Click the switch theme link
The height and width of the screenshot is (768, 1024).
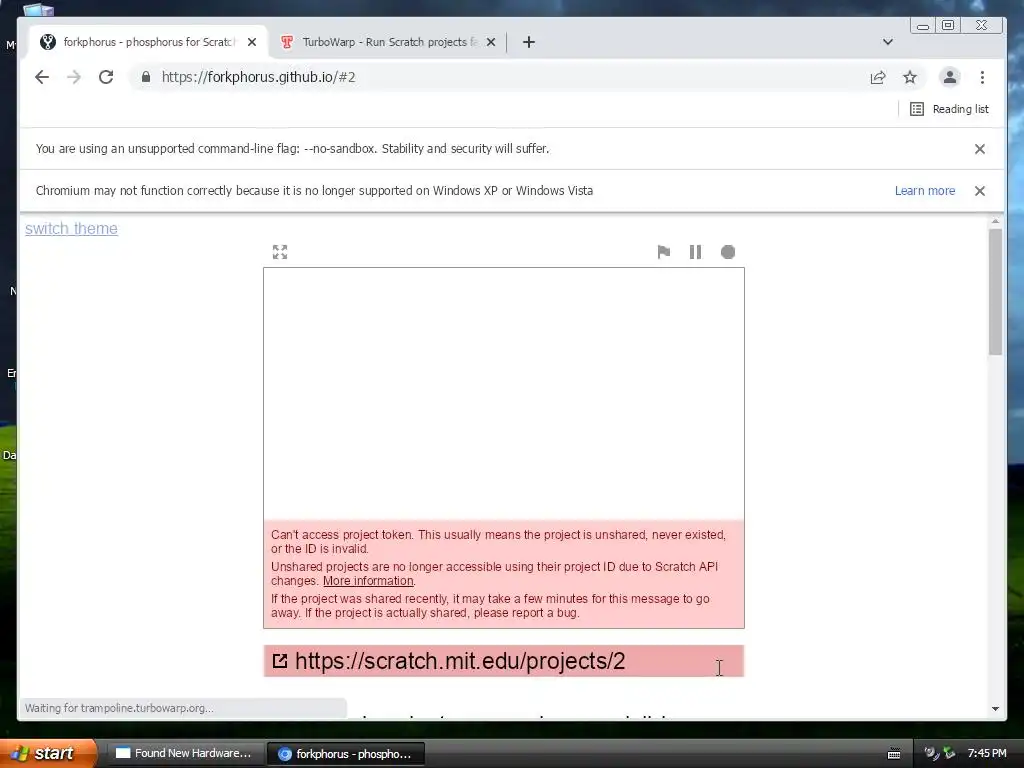71,229
